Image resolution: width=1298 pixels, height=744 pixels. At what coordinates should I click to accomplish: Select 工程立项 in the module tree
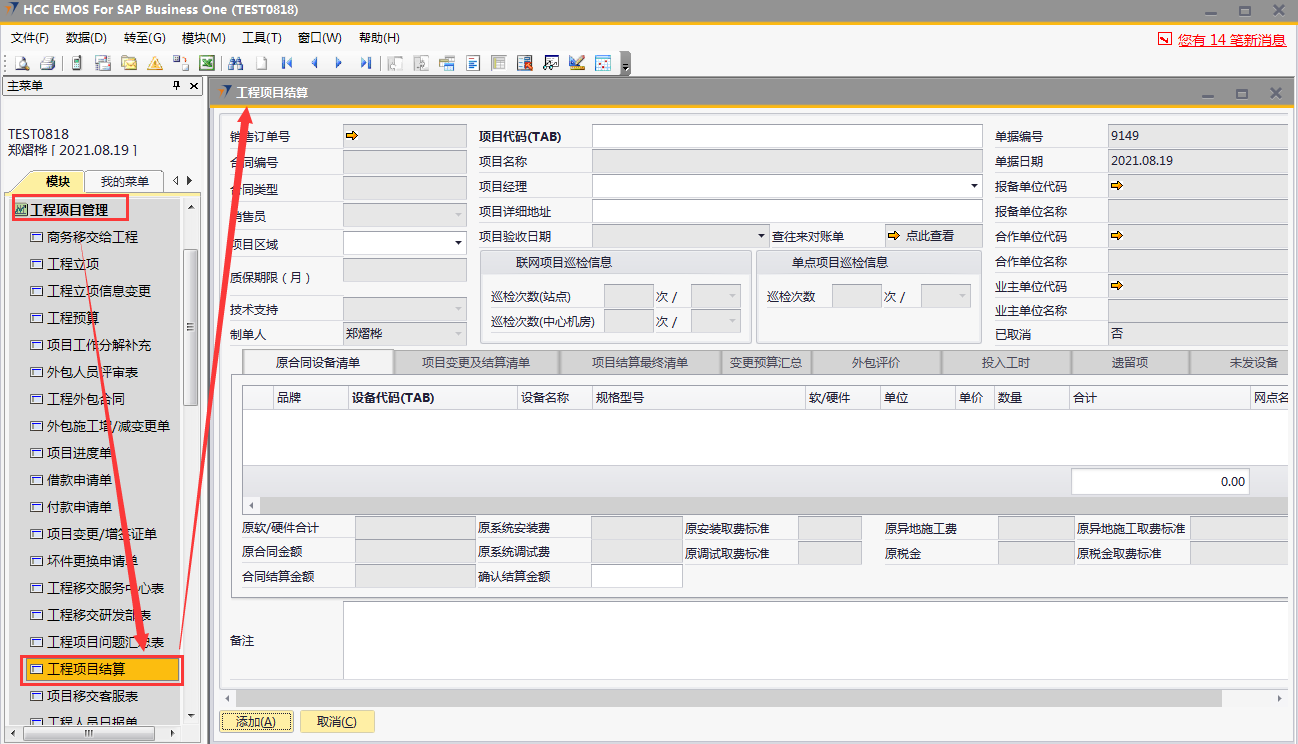click(73, 264)
